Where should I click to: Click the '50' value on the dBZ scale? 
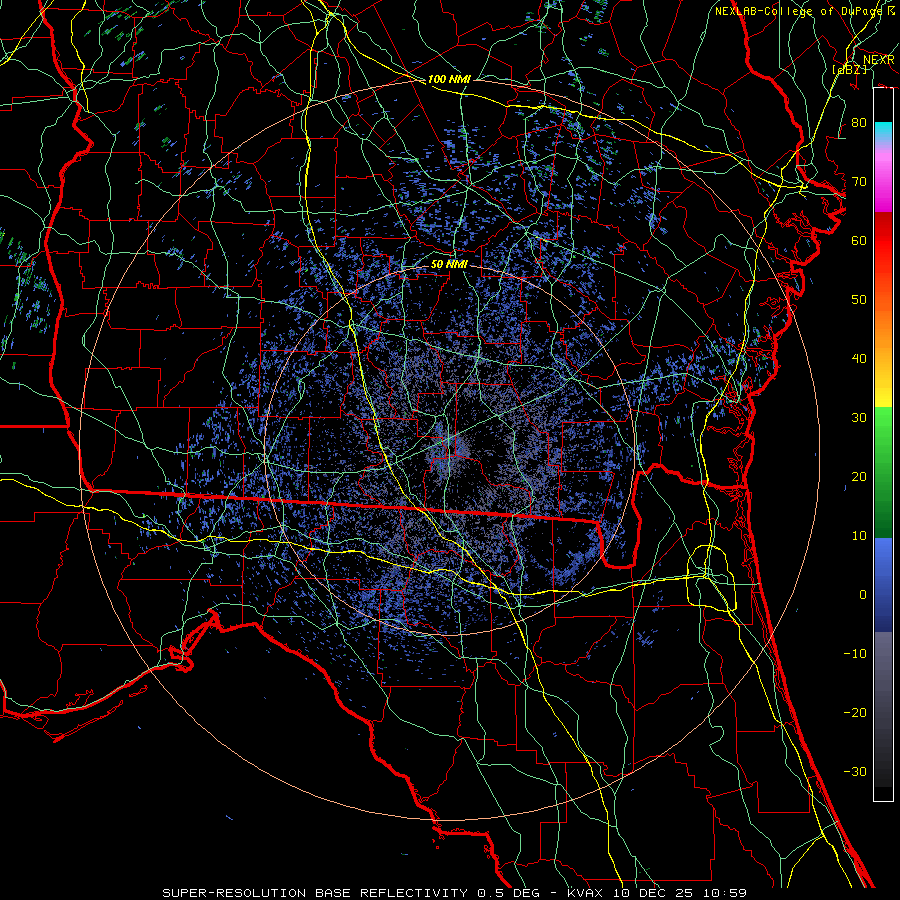[x=859, y=300]
